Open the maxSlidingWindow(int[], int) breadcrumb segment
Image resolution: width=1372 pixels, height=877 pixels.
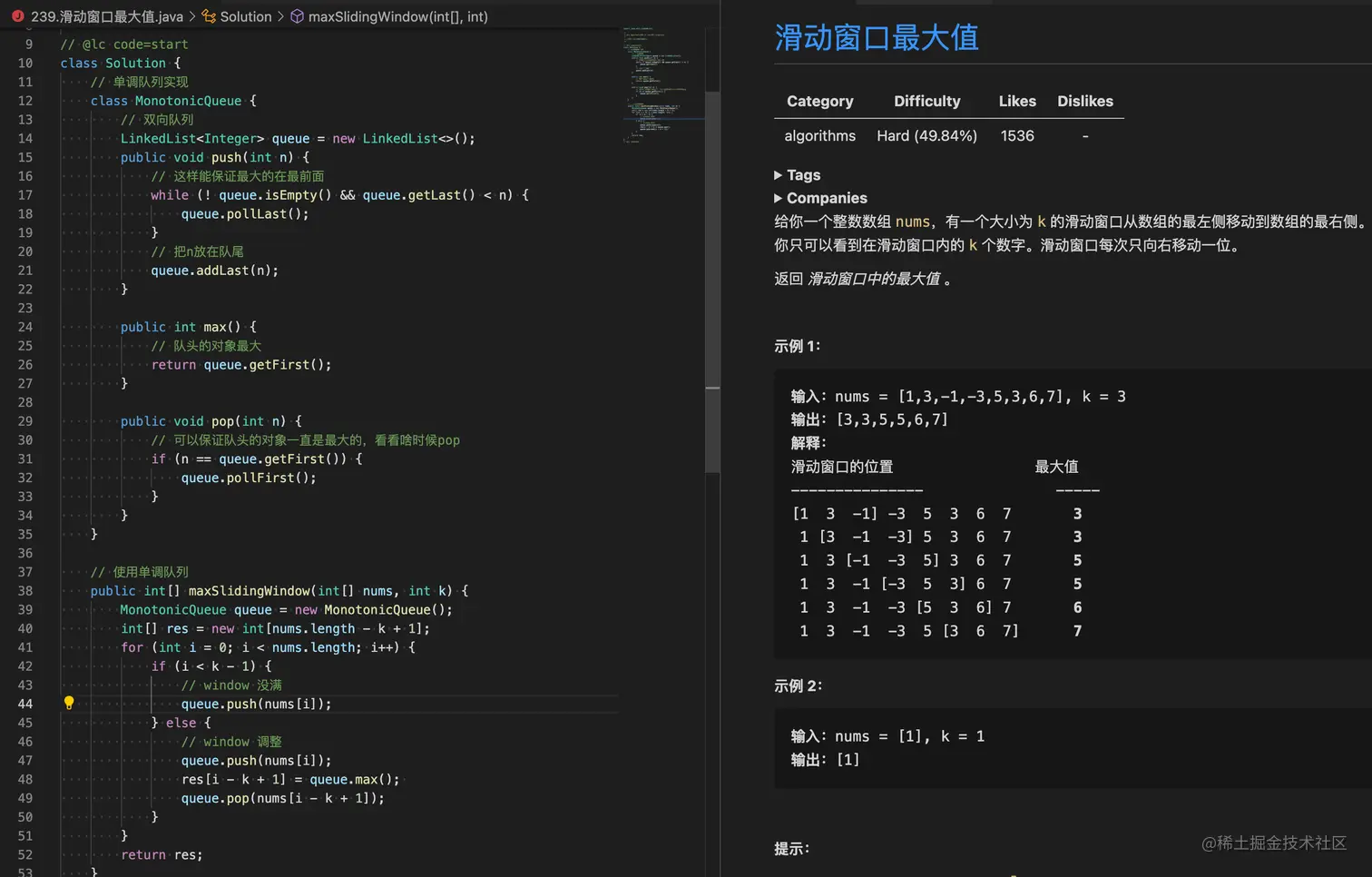tap(398, 16)
